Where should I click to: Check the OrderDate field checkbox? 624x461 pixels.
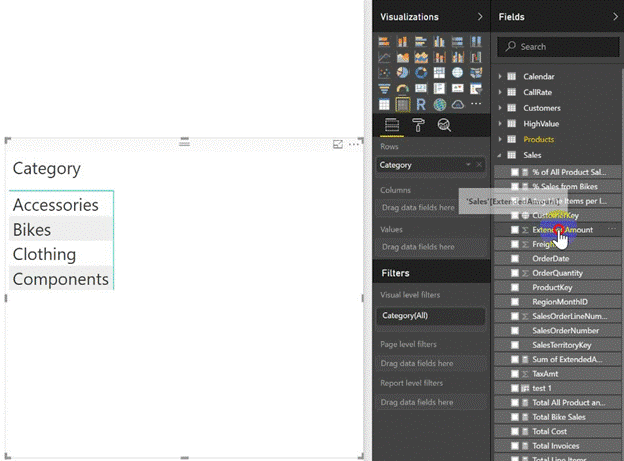(x=515, y=258)
